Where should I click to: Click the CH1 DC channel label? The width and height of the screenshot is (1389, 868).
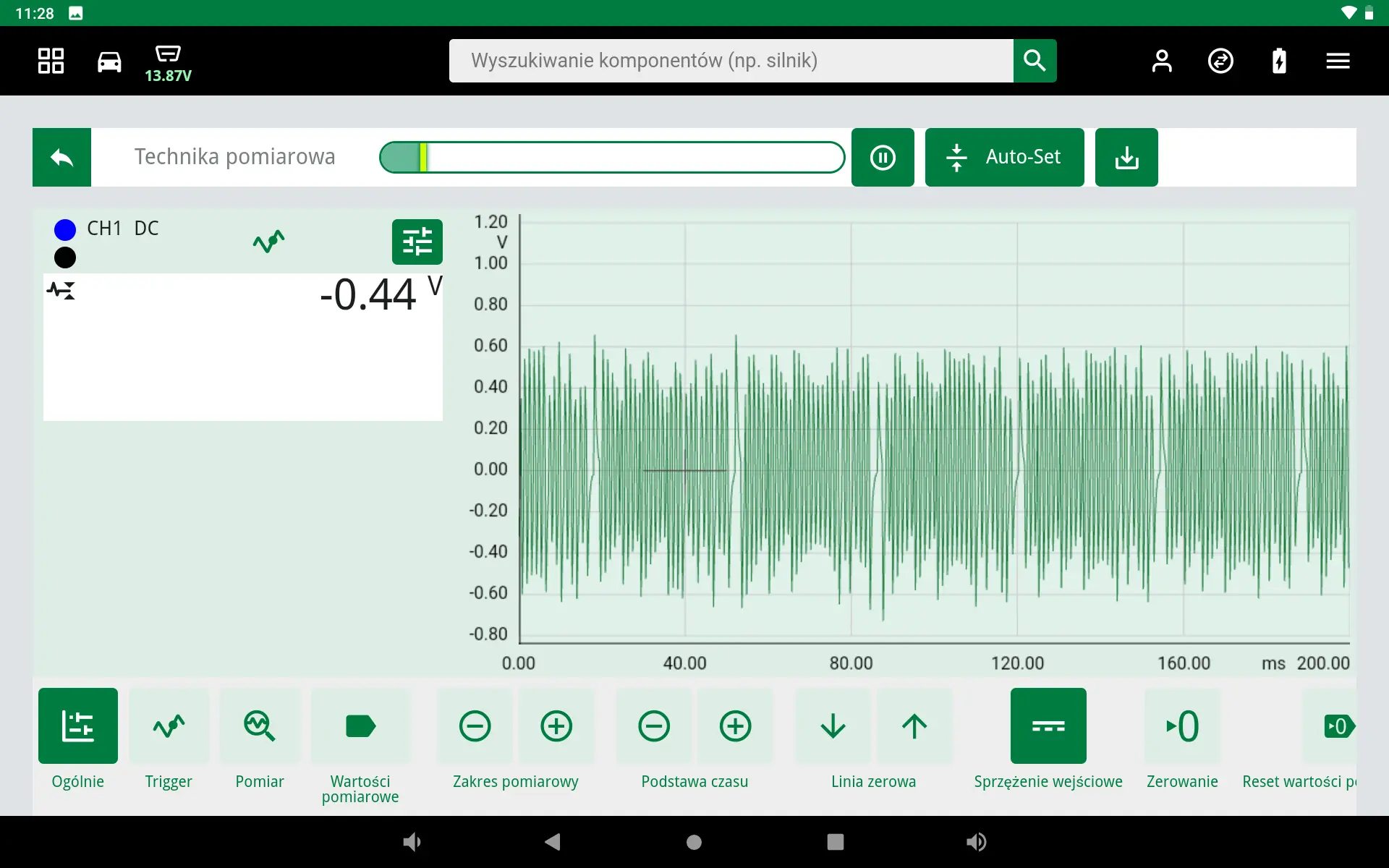[x=122, y=229]
